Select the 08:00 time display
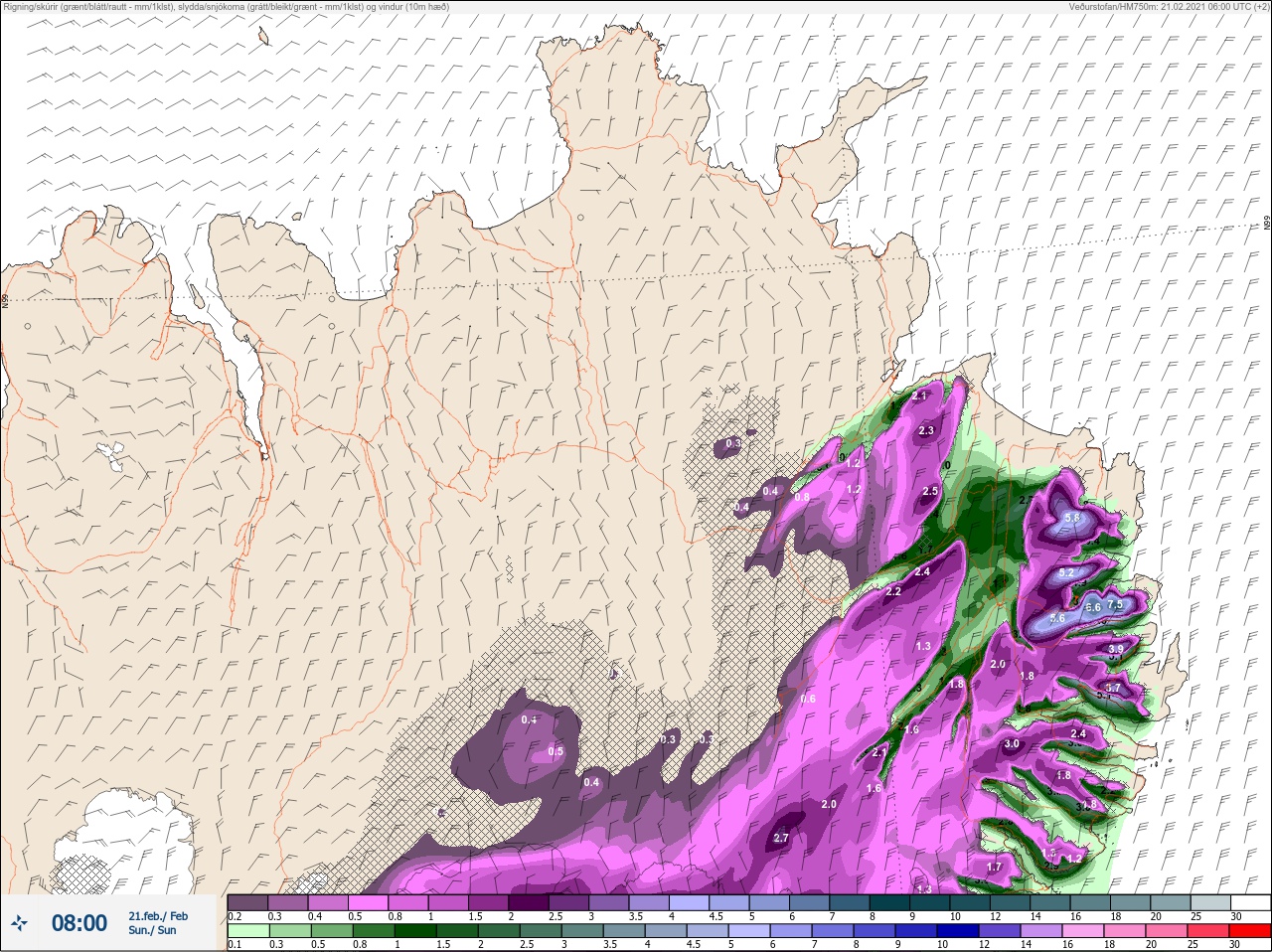The image size is (1272, 952). 79,923
